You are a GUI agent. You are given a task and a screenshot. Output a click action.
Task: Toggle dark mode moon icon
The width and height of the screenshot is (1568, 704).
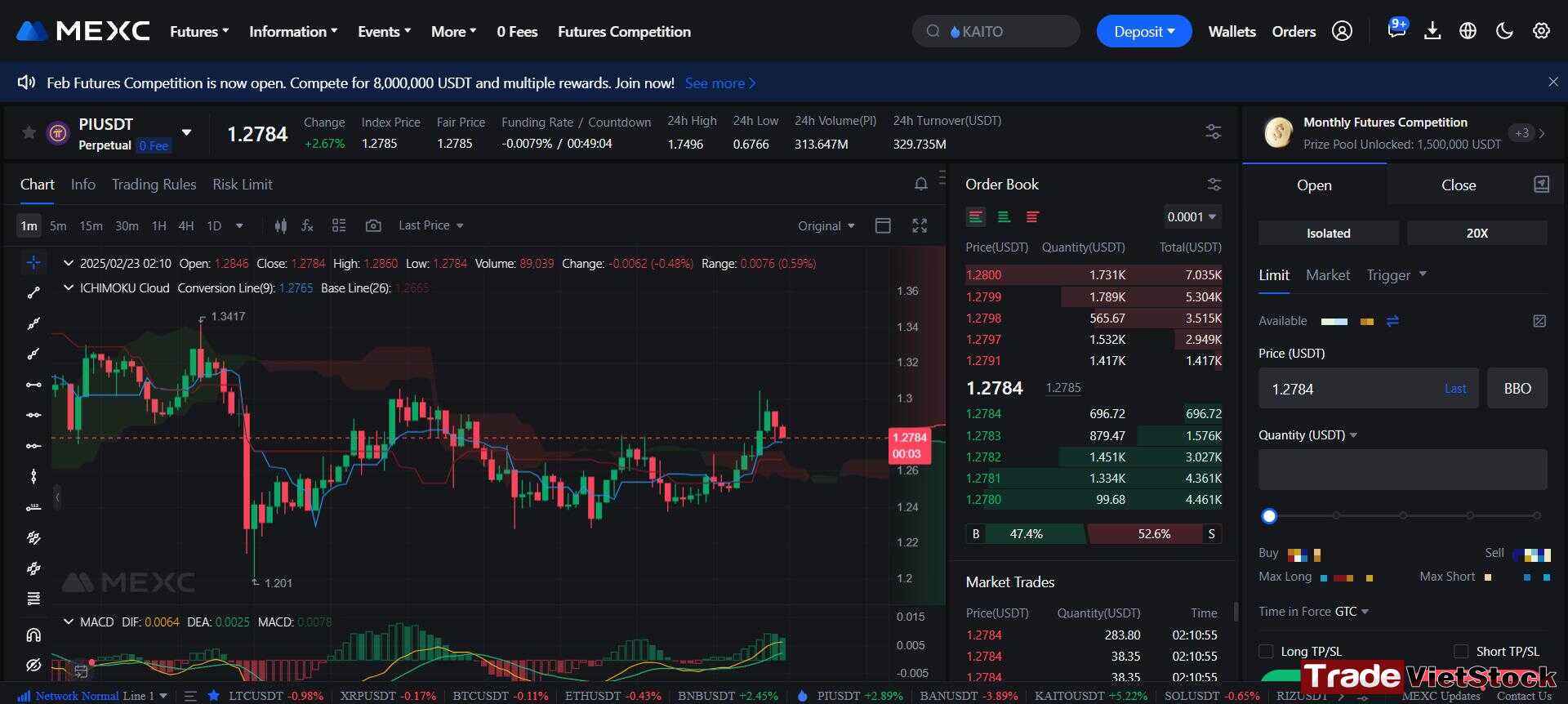1504,31
